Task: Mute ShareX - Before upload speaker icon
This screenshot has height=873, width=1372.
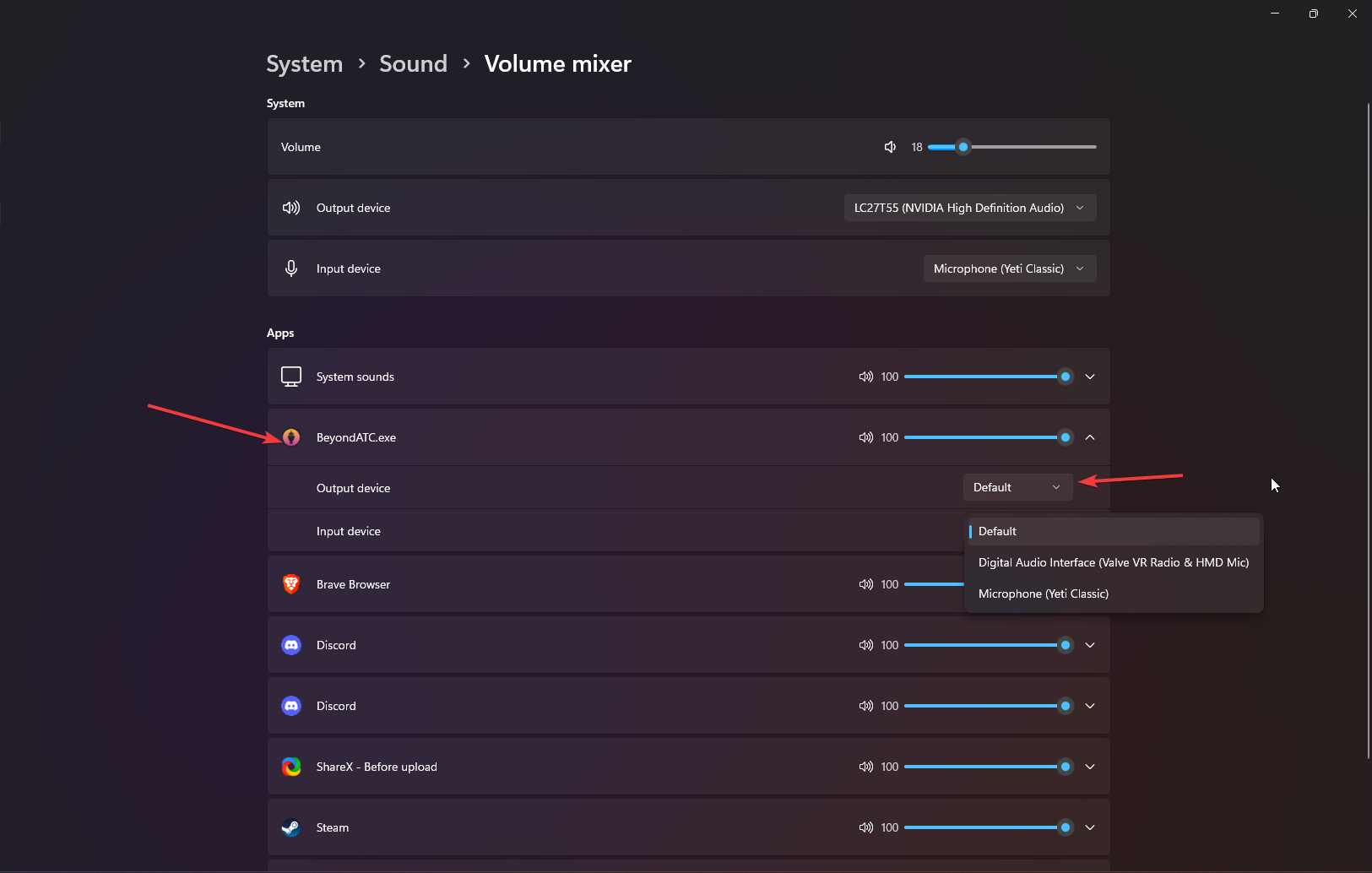Action: tap(866, 767)
